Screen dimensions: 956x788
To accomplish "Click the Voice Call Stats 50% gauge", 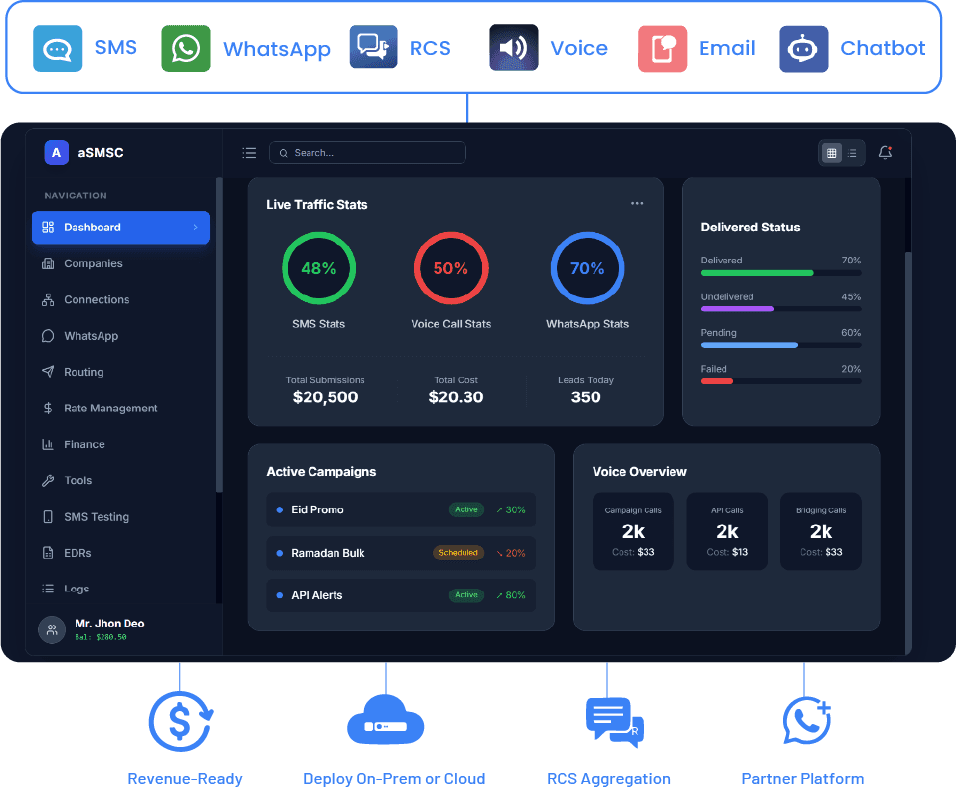I will point(451,268).
